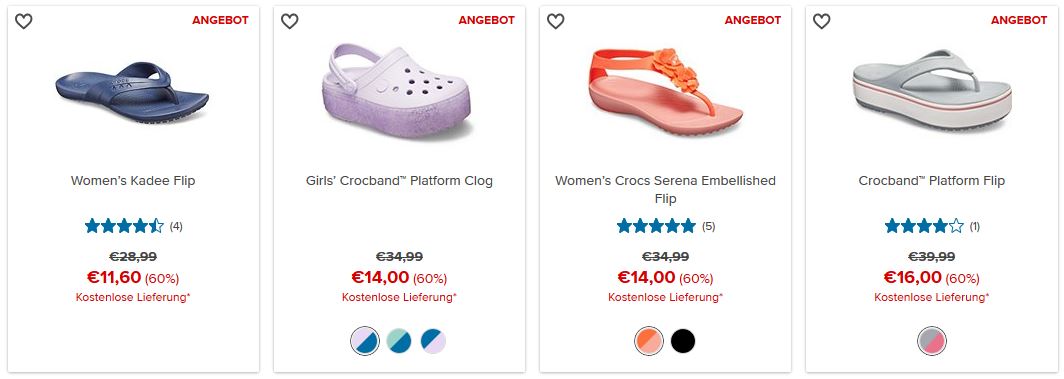Open the Crocband Platform Flip title link

point(932,181)
